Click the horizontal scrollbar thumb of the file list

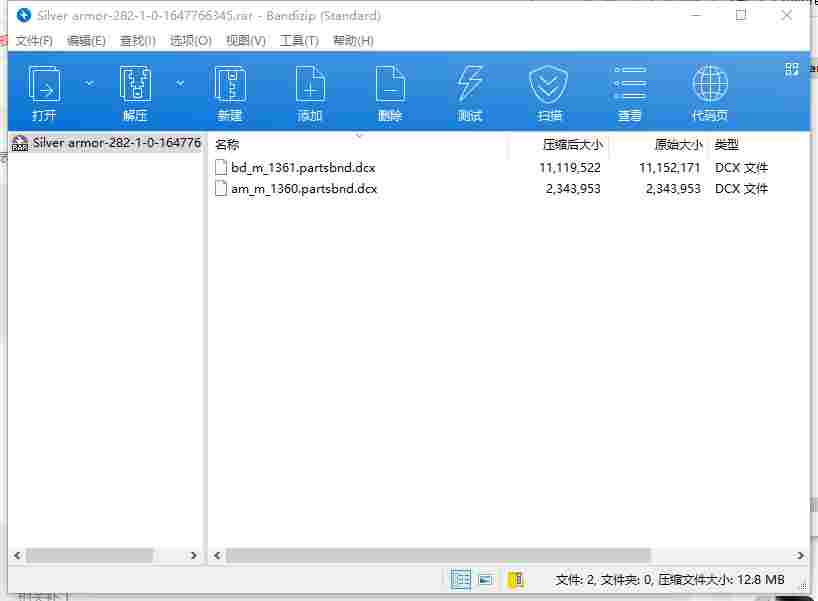[x=438, y=556]
